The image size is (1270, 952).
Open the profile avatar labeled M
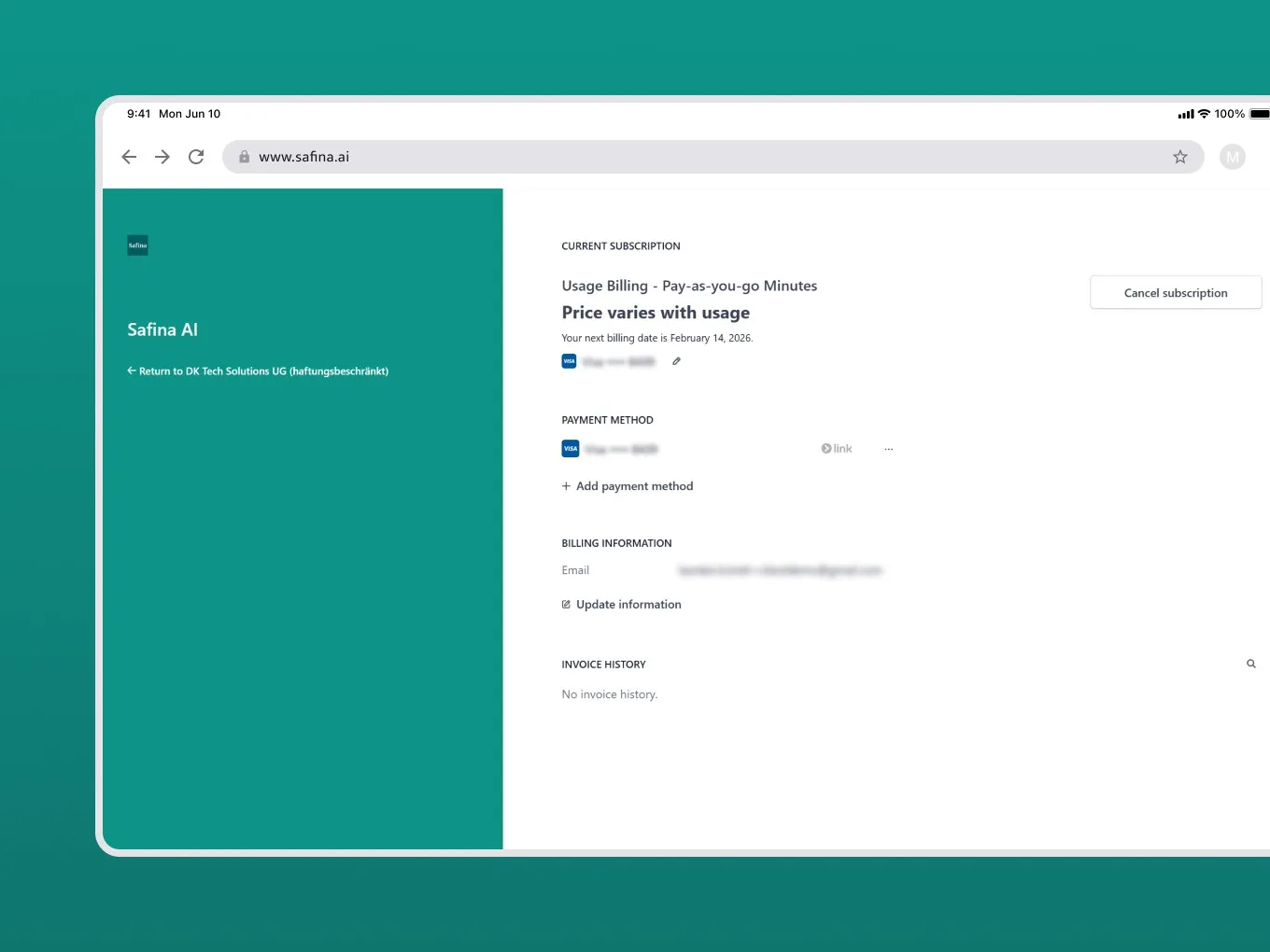pos(1232,157)
